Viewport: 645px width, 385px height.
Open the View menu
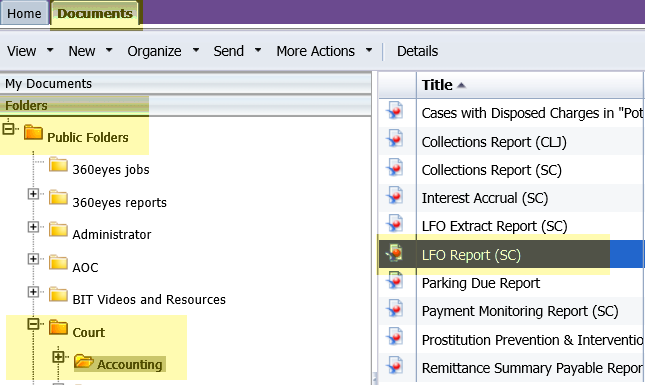(21, 51)
